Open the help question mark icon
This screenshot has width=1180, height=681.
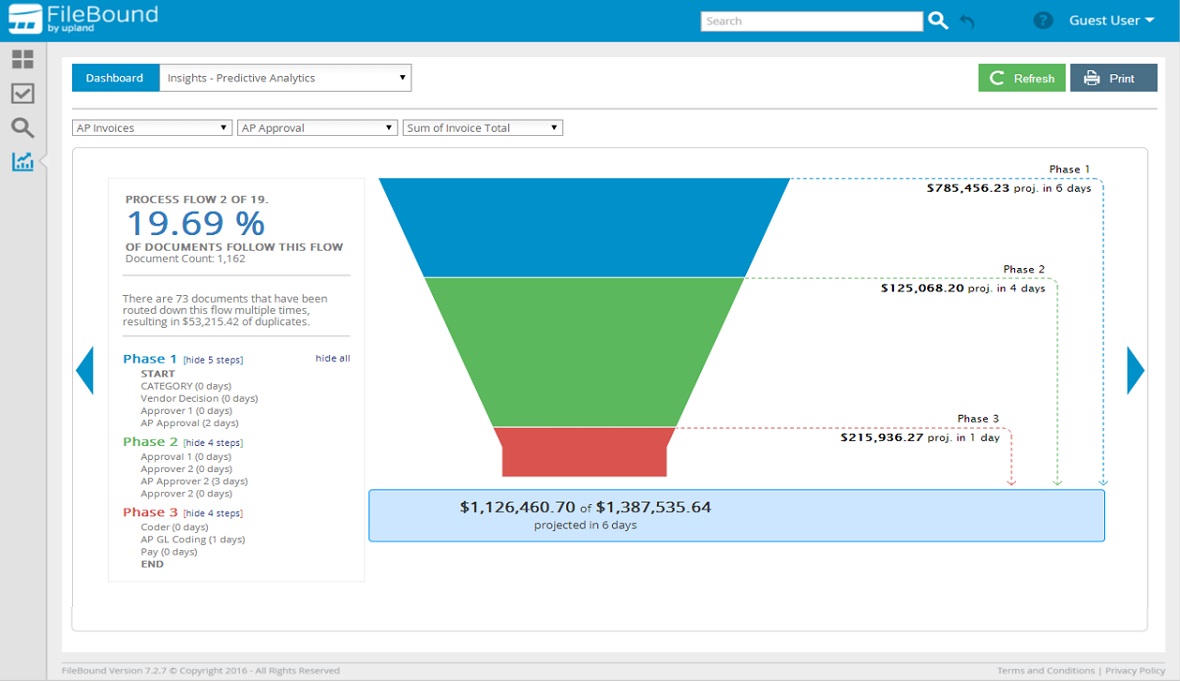click(x=1043, y=21)
